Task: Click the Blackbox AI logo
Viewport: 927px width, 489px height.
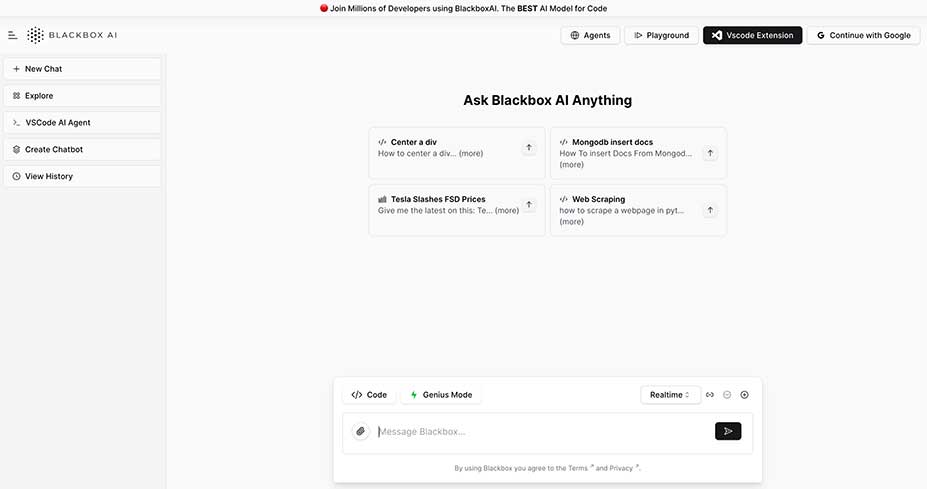Action: tap(72, 35)
